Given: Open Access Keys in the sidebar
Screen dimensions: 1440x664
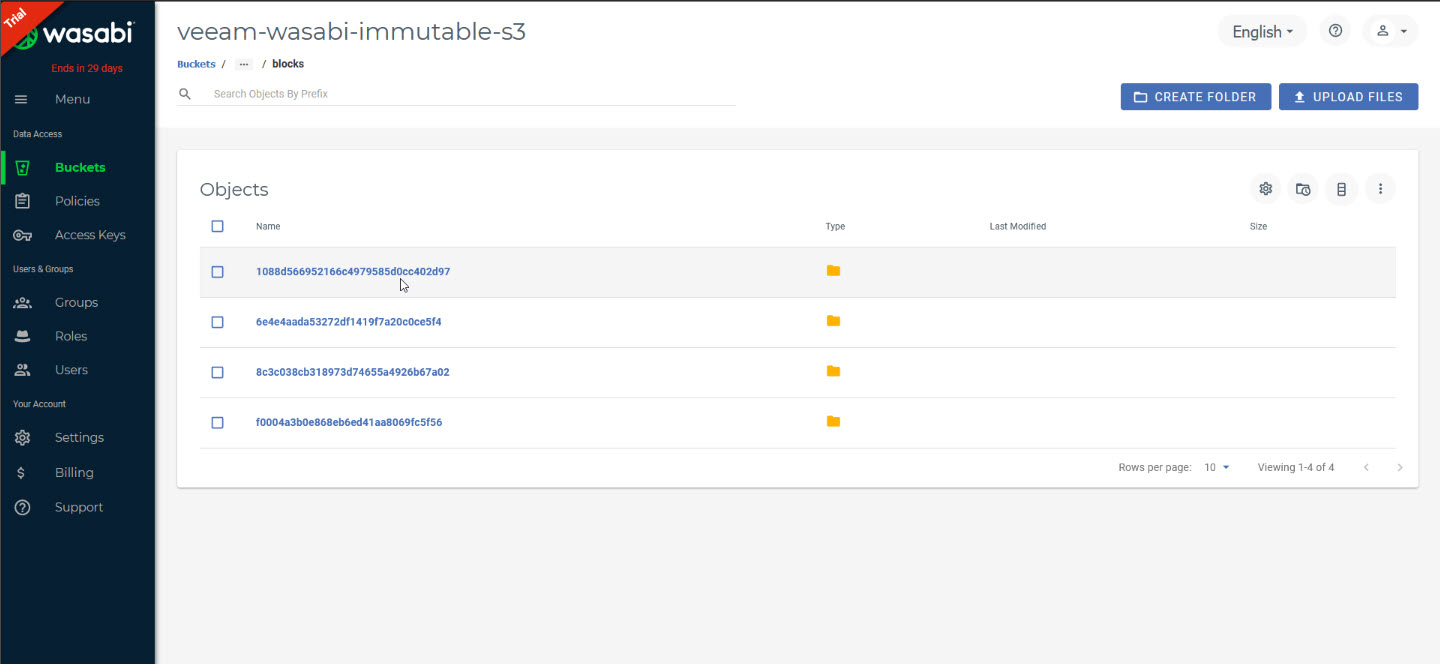Looking at the screenshot, I should pos(90,235).
